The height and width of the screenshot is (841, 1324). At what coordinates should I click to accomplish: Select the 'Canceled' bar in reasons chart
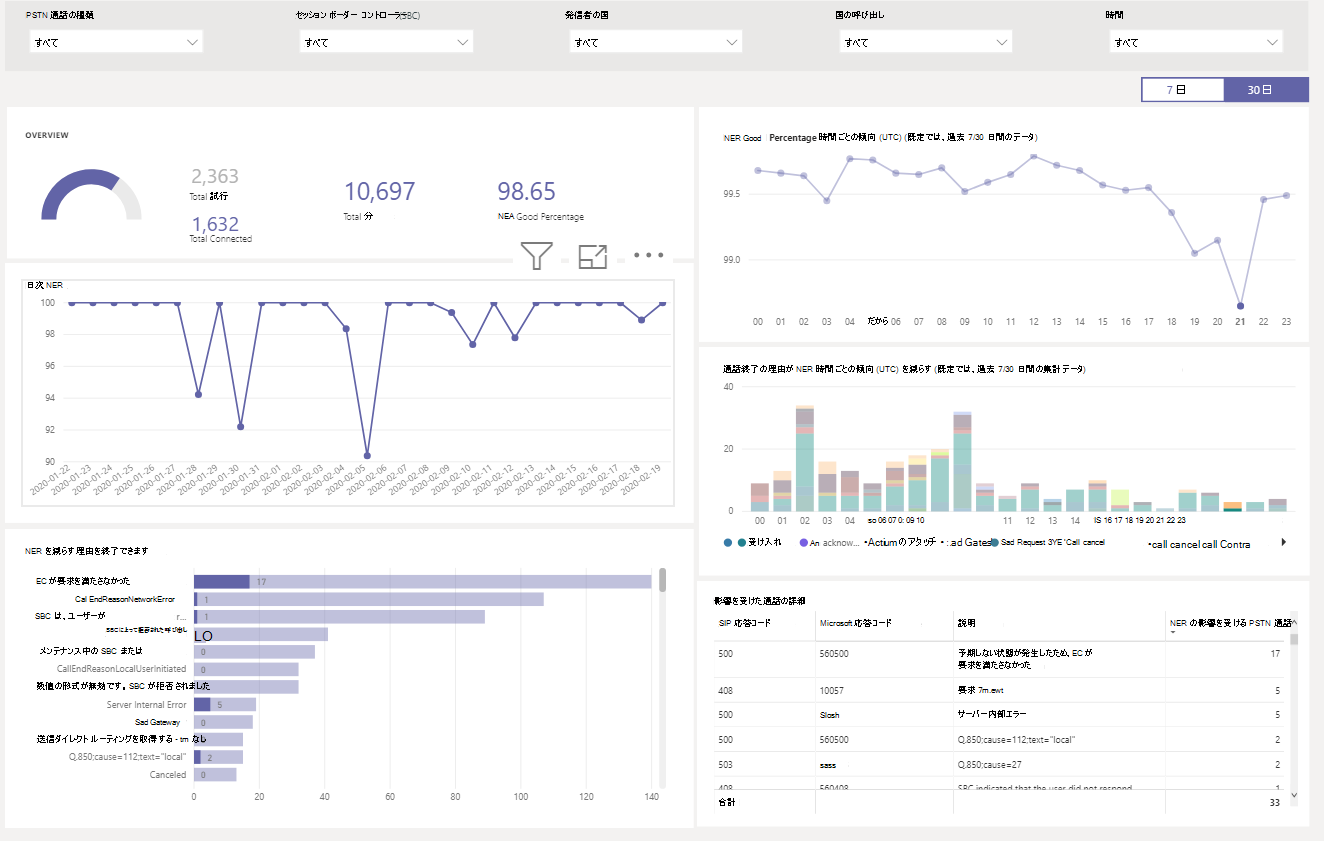(x=214, y=774)
